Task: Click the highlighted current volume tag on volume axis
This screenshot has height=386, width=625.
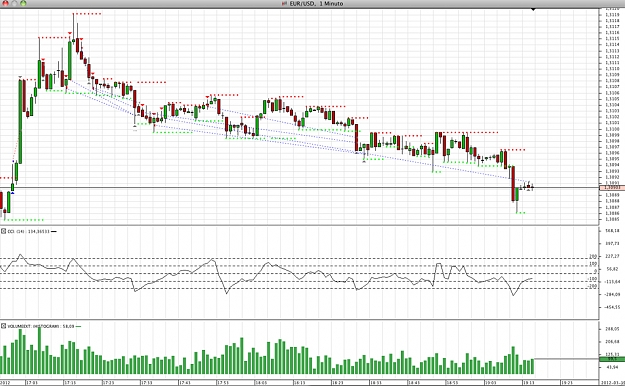Action: coord(612,359)
